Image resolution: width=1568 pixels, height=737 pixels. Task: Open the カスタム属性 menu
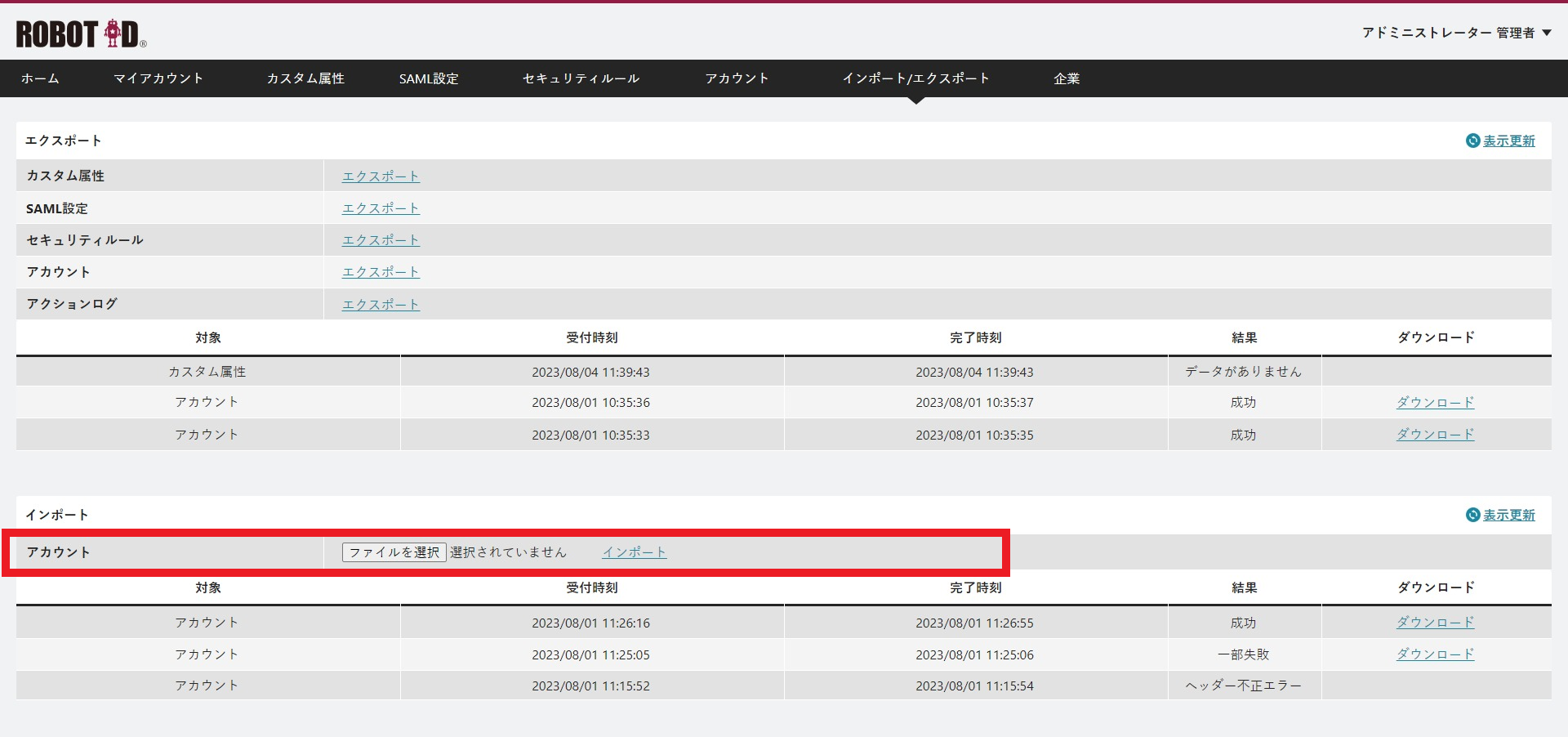click(x=305, y=78)
